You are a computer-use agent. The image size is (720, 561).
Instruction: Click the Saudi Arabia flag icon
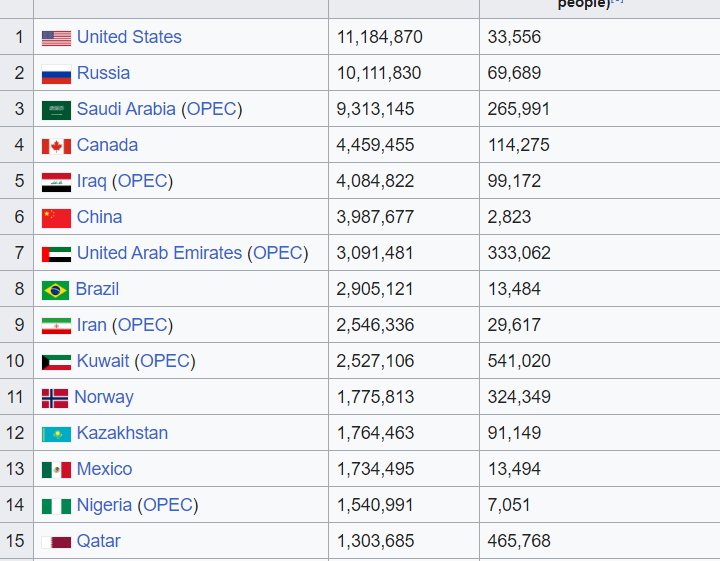56,110
